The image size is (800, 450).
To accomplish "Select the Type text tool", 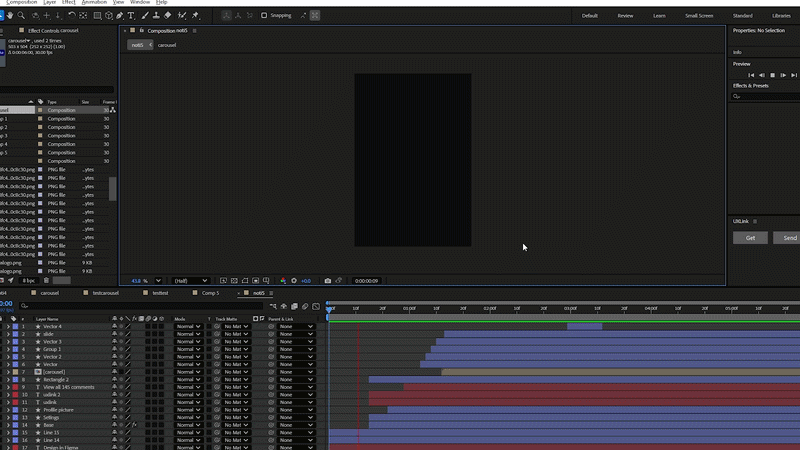I will (131, 16).
